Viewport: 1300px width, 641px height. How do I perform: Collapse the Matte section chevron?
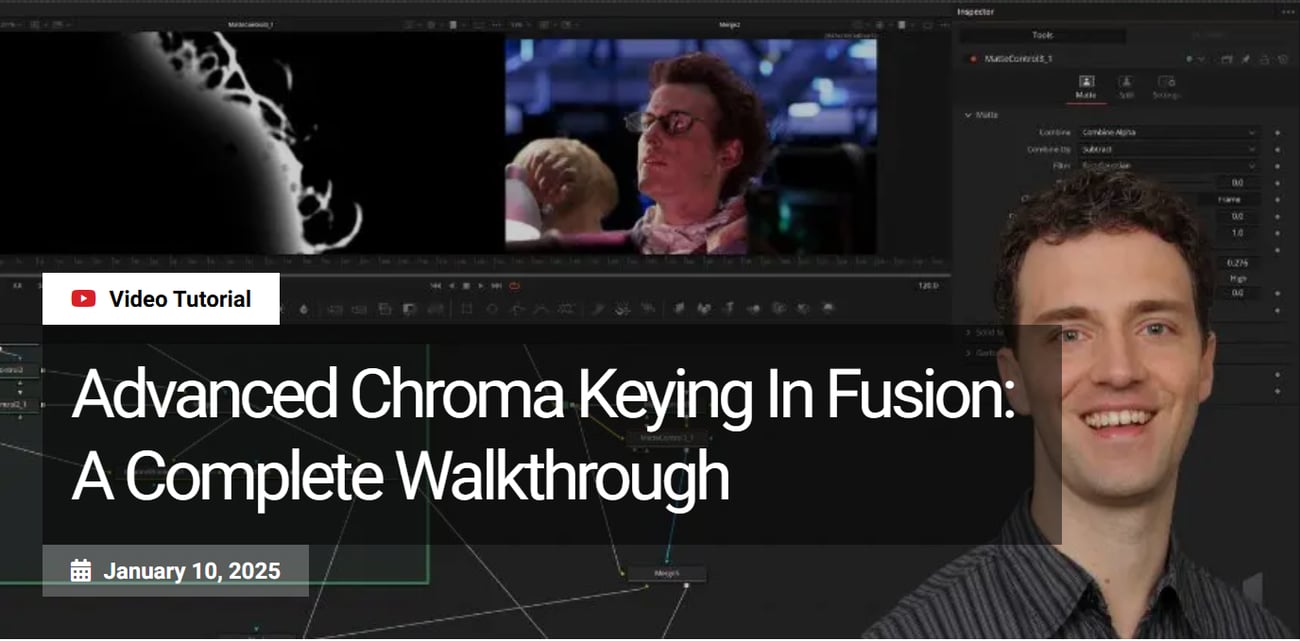click(x=968, y=115)
